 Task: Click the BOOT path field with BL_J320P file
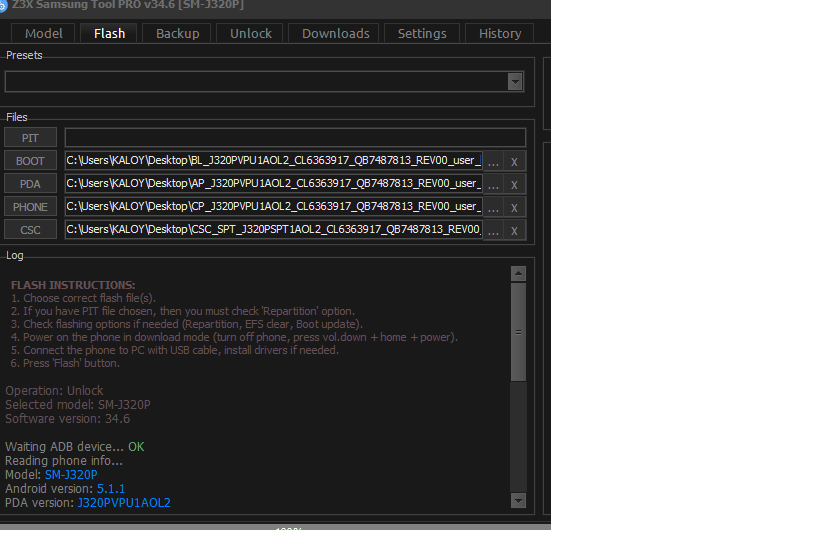click(274, 161)
